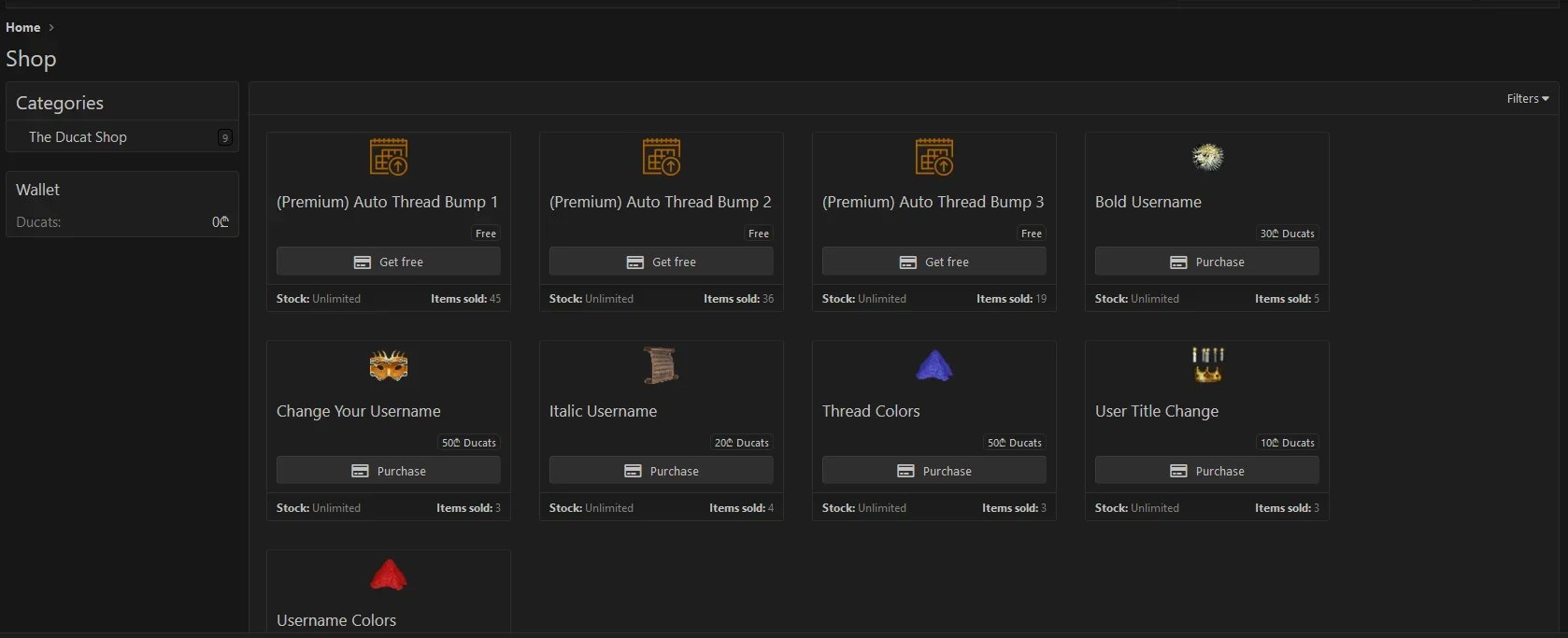Click the User Title Change crown icon
This screenshot has width=1568, height=638.
point(1207,366)
